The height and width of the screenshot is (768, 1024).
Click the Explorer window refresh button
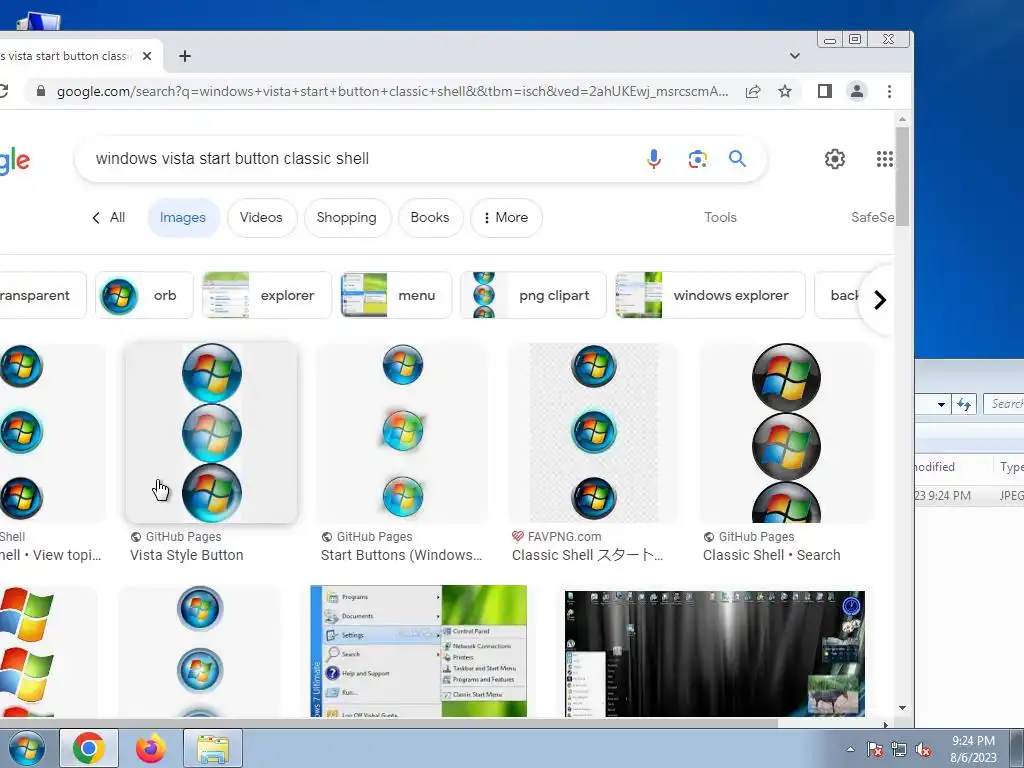tap(965, 404)
